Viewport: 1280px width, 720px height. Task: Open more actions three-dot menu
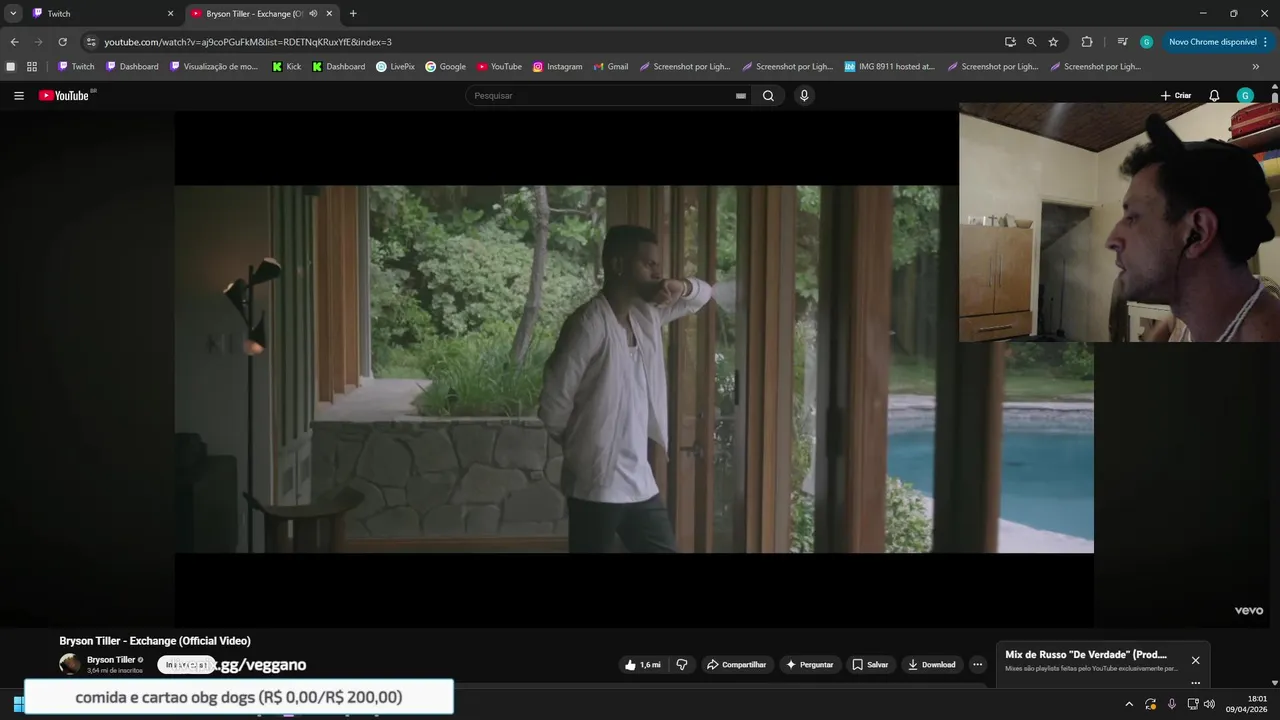coord(978,665)
